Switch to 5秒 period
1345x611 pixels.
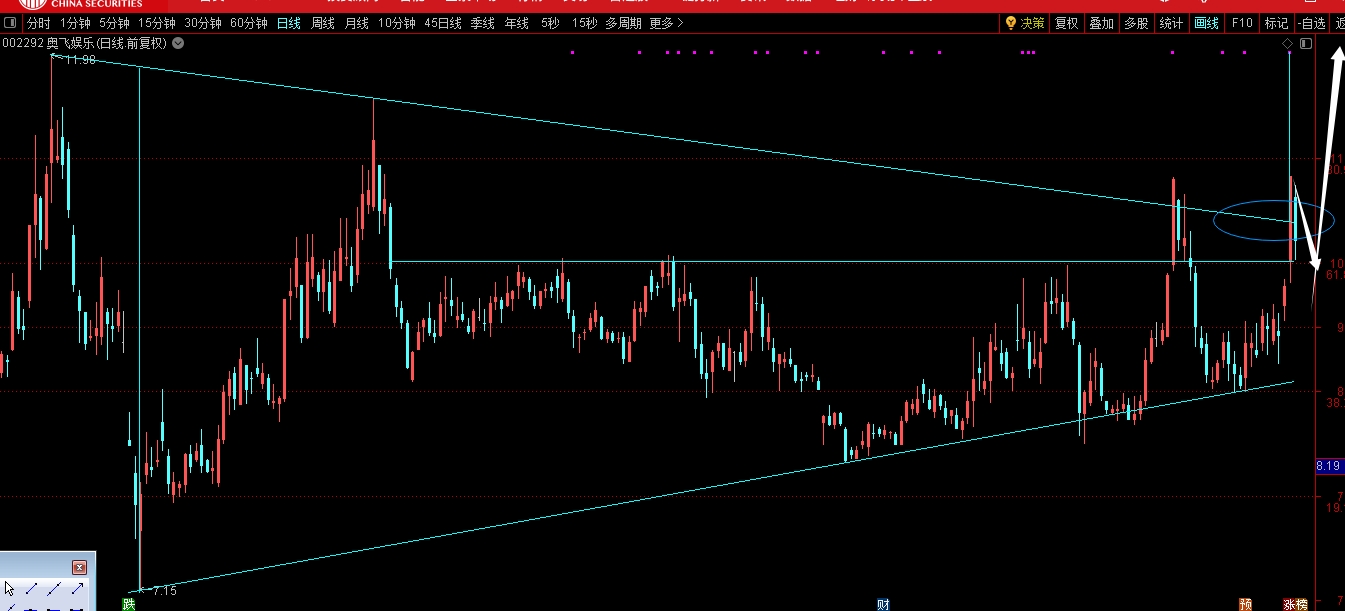pos(550,23)
